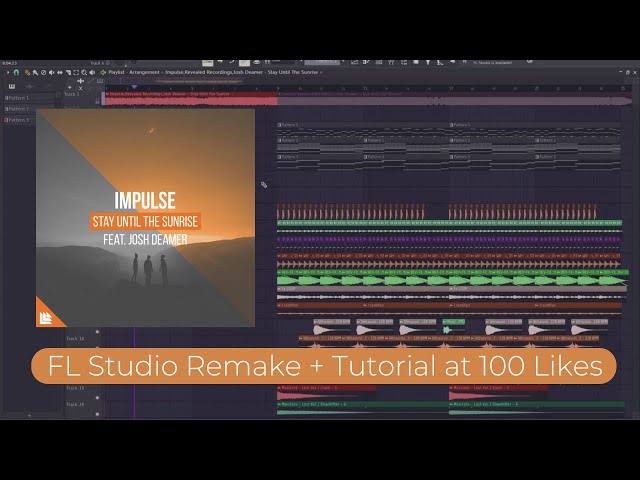This screenshot has width=640, height=480.
Task: Select the Slip tool with the double arrows
Action: coord(60,72)
